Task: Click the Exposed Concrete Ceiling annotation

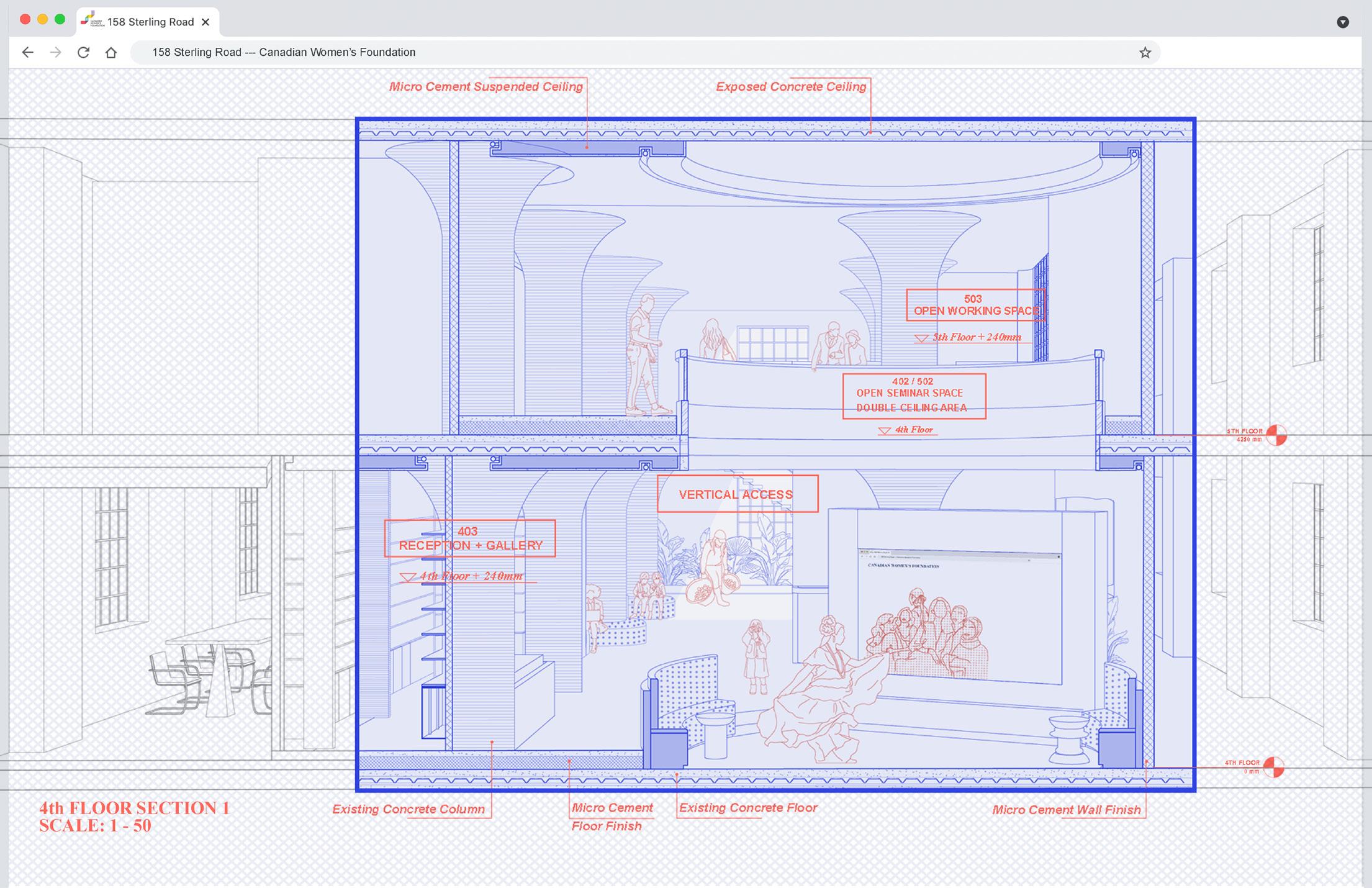Action: 790,87
